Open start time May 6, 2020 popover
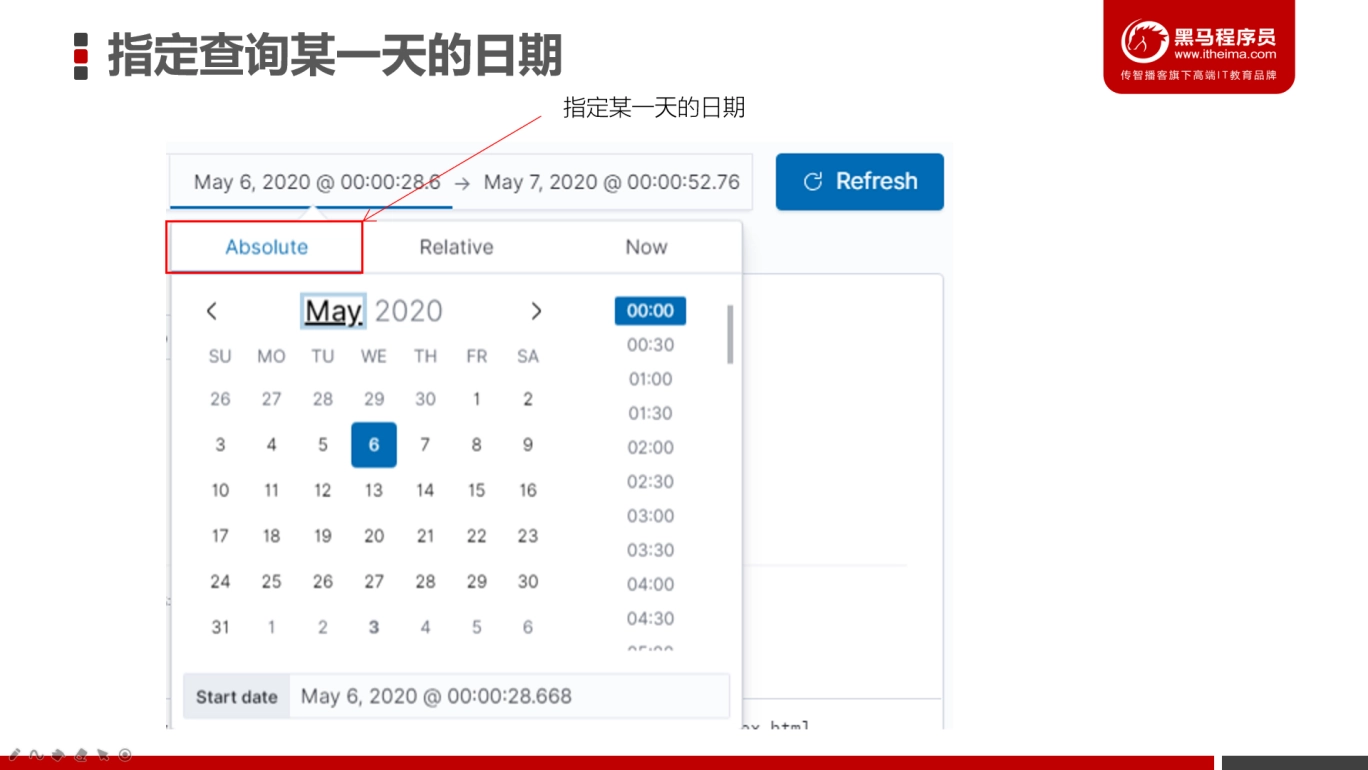Viewport: 1368px width, 770px height. tap(317, 182)
